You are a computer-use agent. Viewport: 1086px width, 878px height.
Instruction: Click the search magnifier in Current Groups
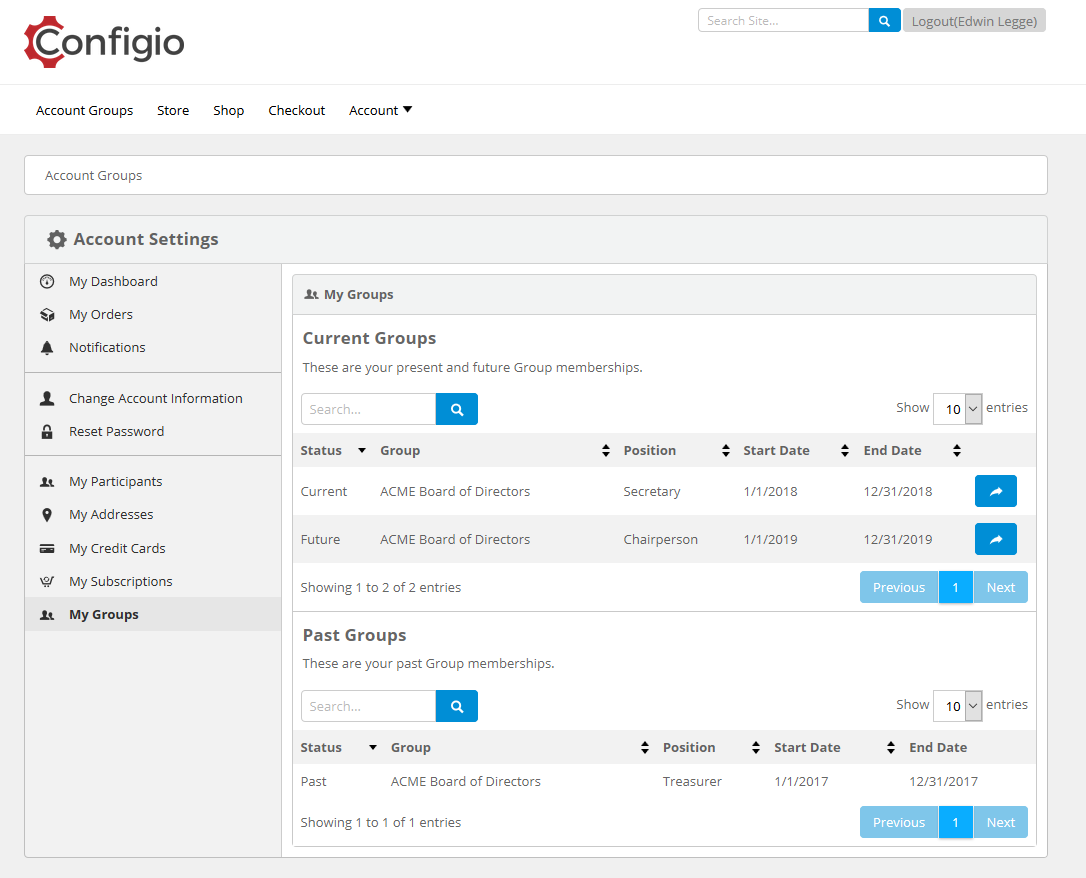pos(456,409)
